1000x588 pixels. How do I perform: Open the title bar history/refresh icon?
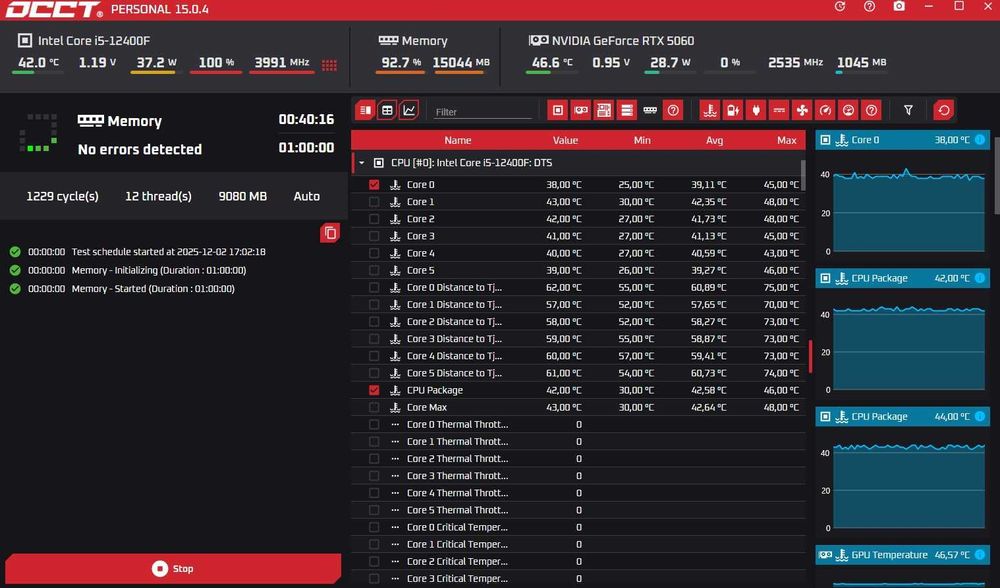[x=840, y=6]
